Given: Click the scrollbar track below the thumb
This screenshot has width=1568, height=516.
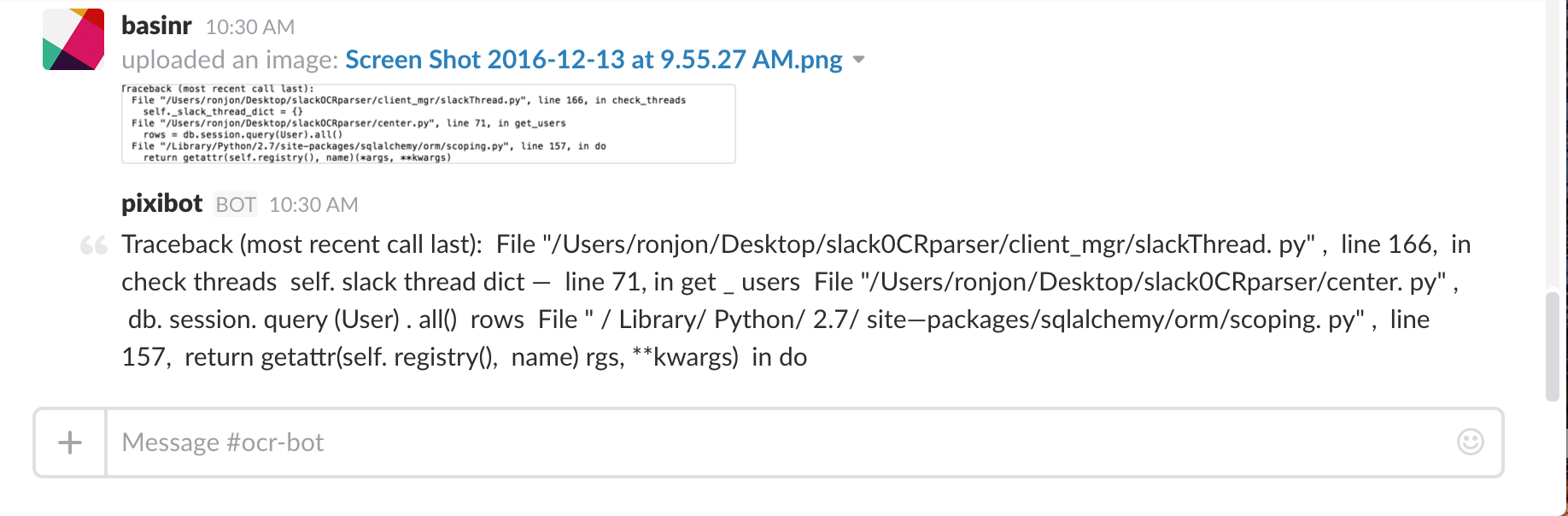Looking at the screenshot, I should [1553, 458].
